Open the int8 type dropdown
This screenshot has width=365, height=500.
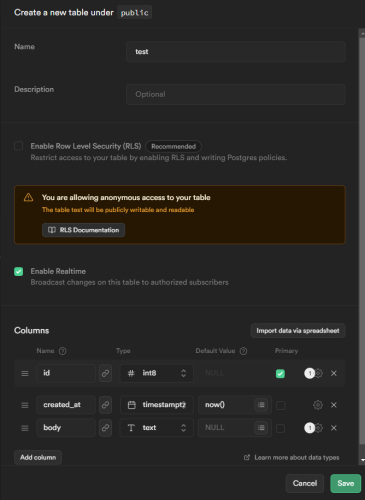coord(157,373)
